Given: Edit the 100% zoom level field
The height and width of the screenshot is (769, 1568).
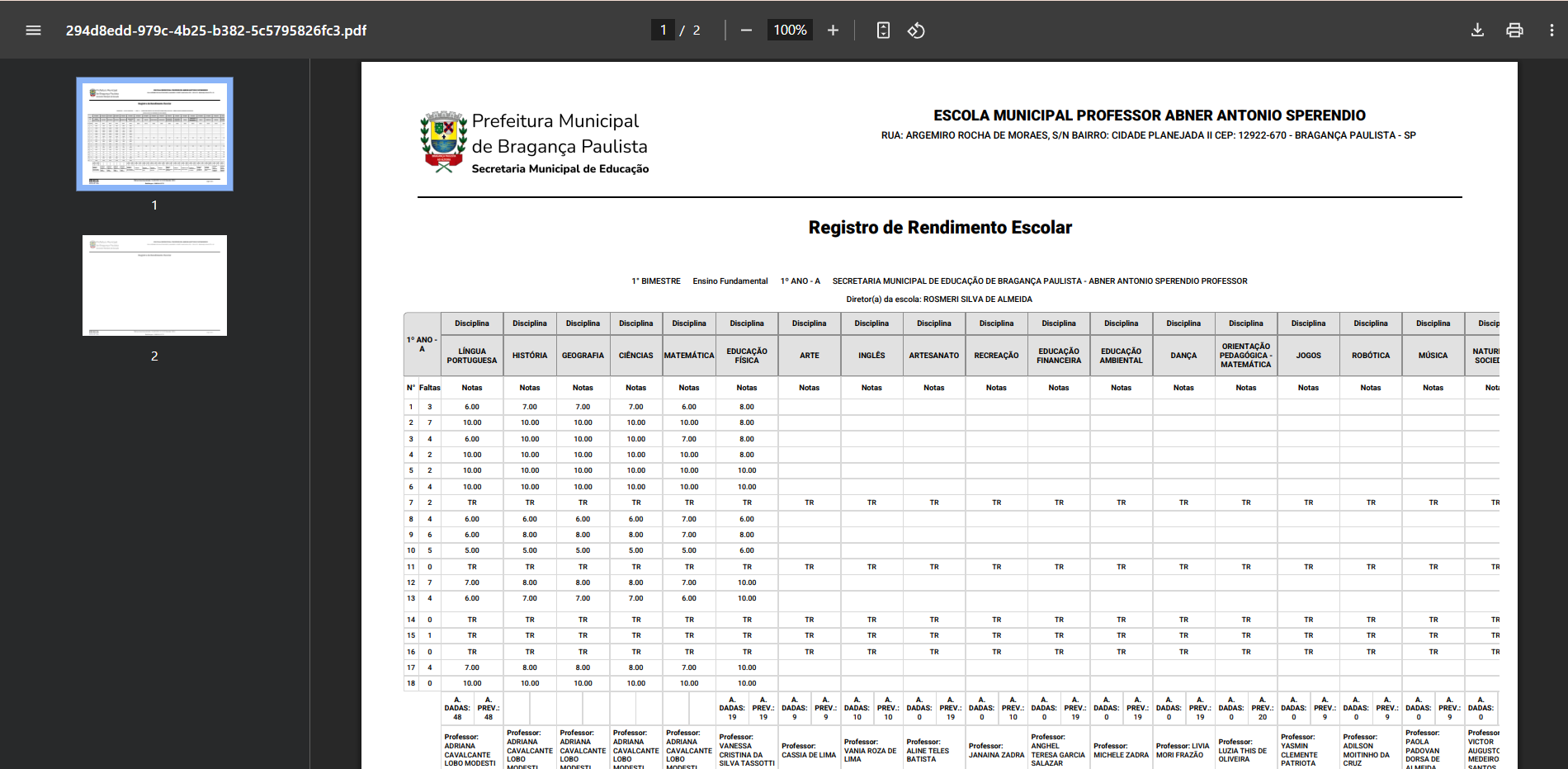Looking at the screenshot, I should pyautogui.click(x=790, y=31).
